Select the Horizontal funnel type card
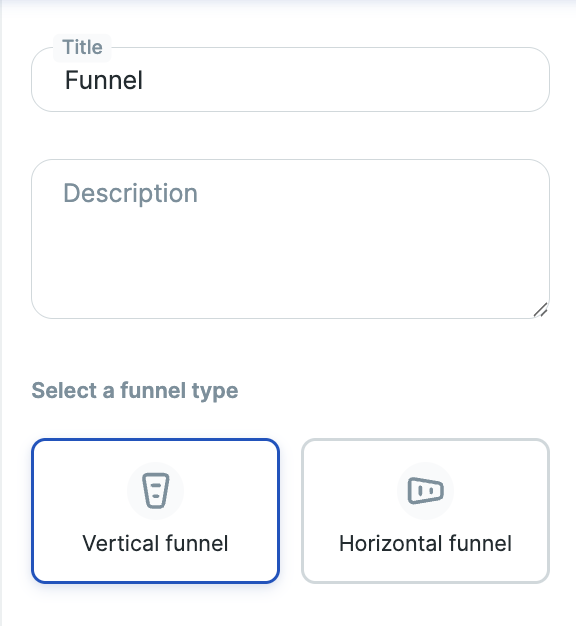The height and width of the screenshot is (626, 576). 426,511
